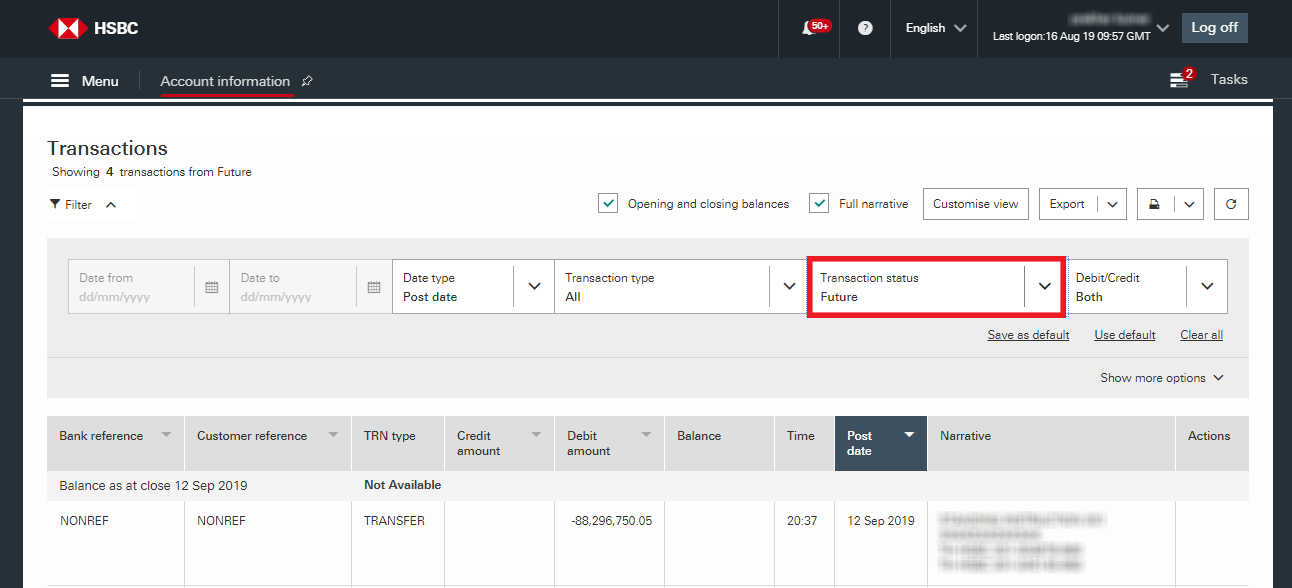Image resolution: width=1292 pixels, height=588 pixels.
Task: Open the Tasks menu item
Action: coord(1229,79)
